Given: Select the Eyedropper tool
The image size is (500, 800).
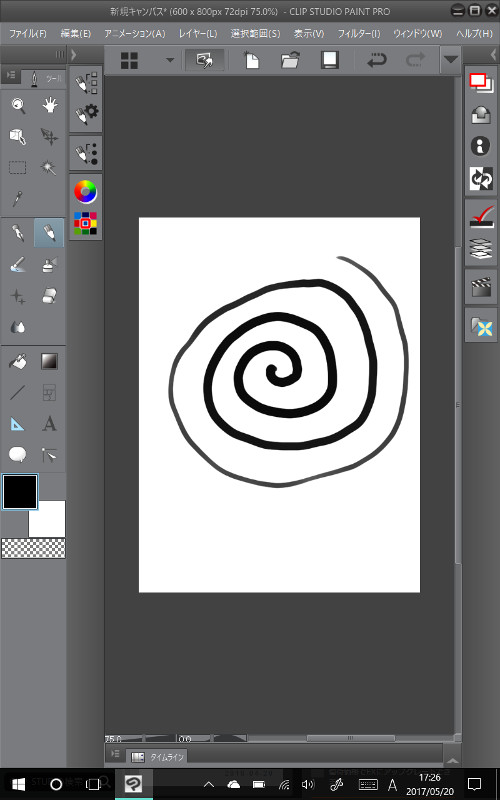Looking at the screenshot, I should [x=18, y=198].
